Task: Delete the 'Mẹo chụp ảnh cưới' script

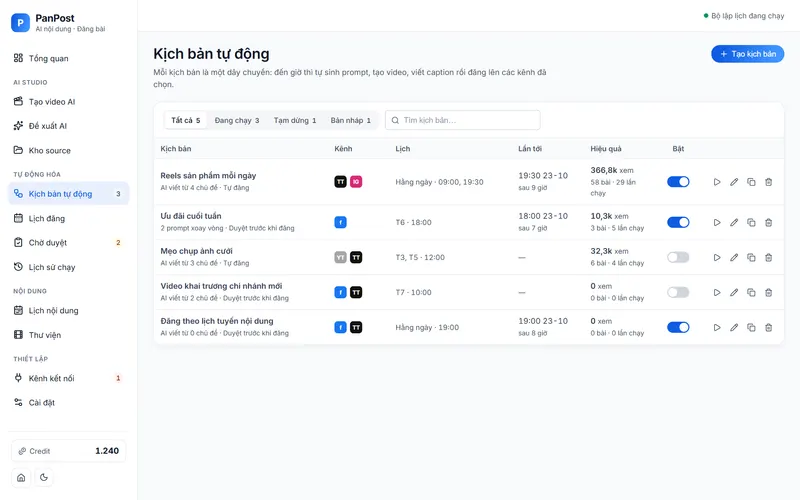Action: click(768, 258)
